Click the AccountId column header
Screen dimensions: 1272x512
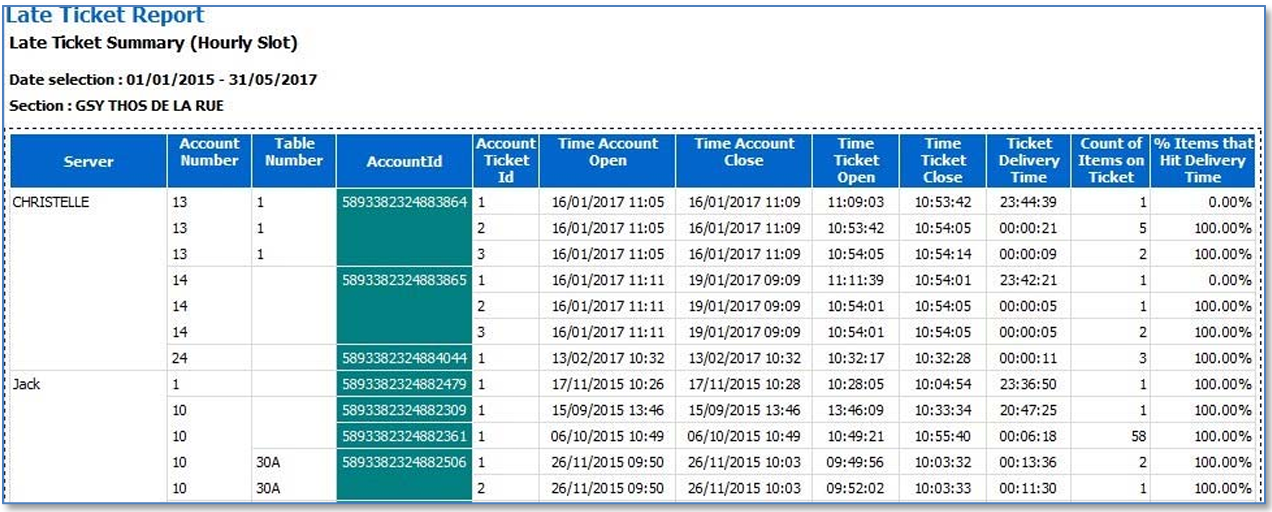(x=404, y=161)
